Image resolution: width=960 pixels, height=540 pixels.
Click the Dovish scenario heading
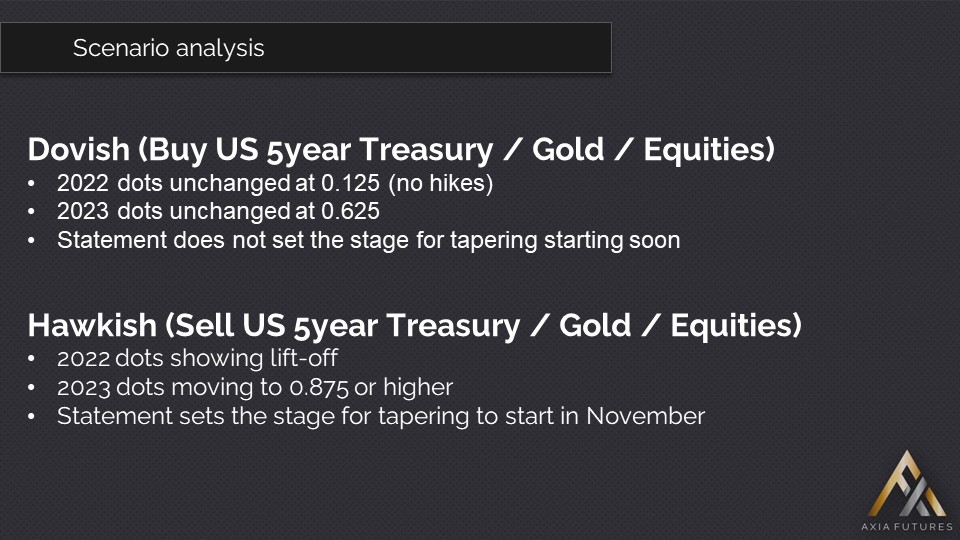401,149
